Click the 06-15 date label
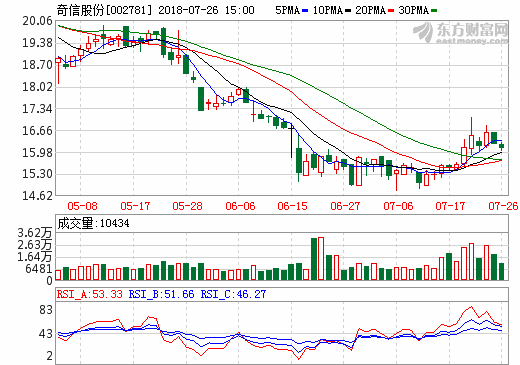This screenshot has width=520, height=365. click(292, 206)
